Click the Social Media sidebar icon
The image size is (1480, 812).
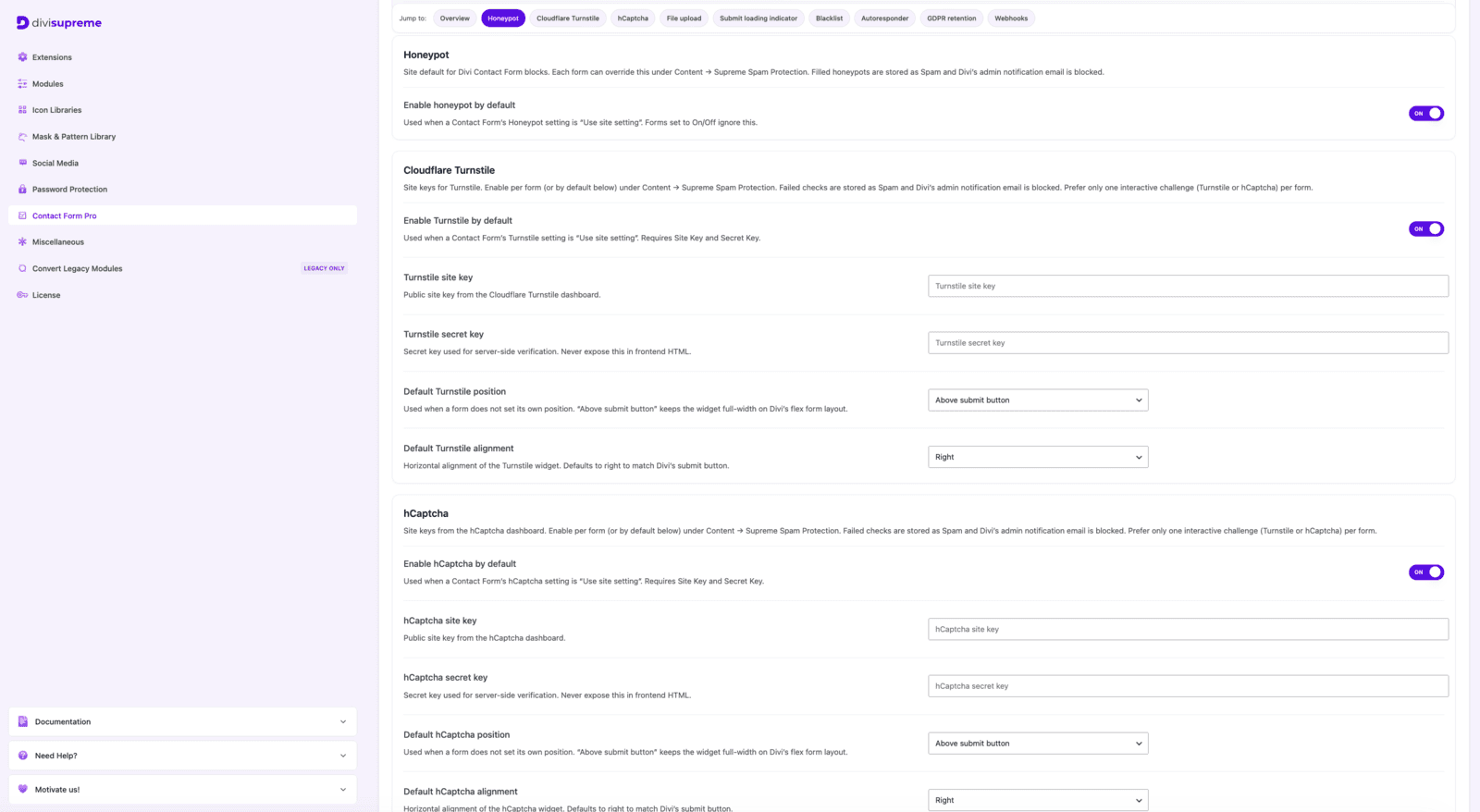(x=22, y=163)
